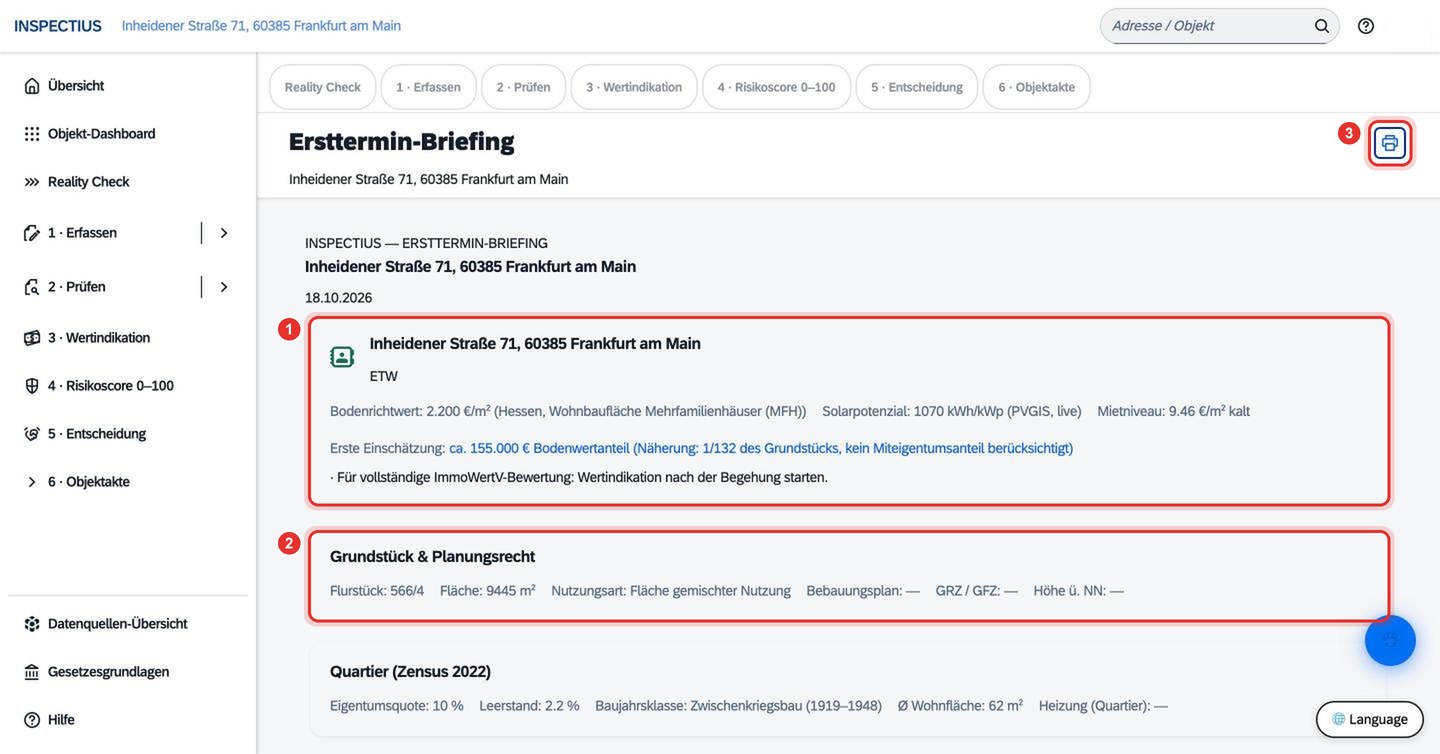Select the 4 · Risikoscore 0–100 tab
This screenshot has width=1440, height=754.
point(776,87)
